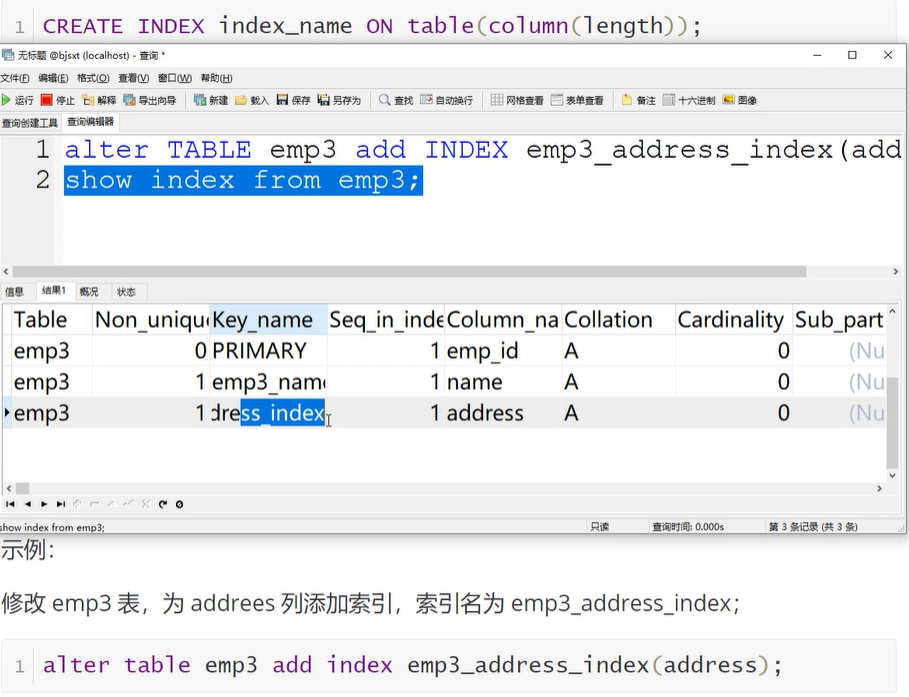Click the Non_unique column header
Screen dimensions: 909x697
151,320
